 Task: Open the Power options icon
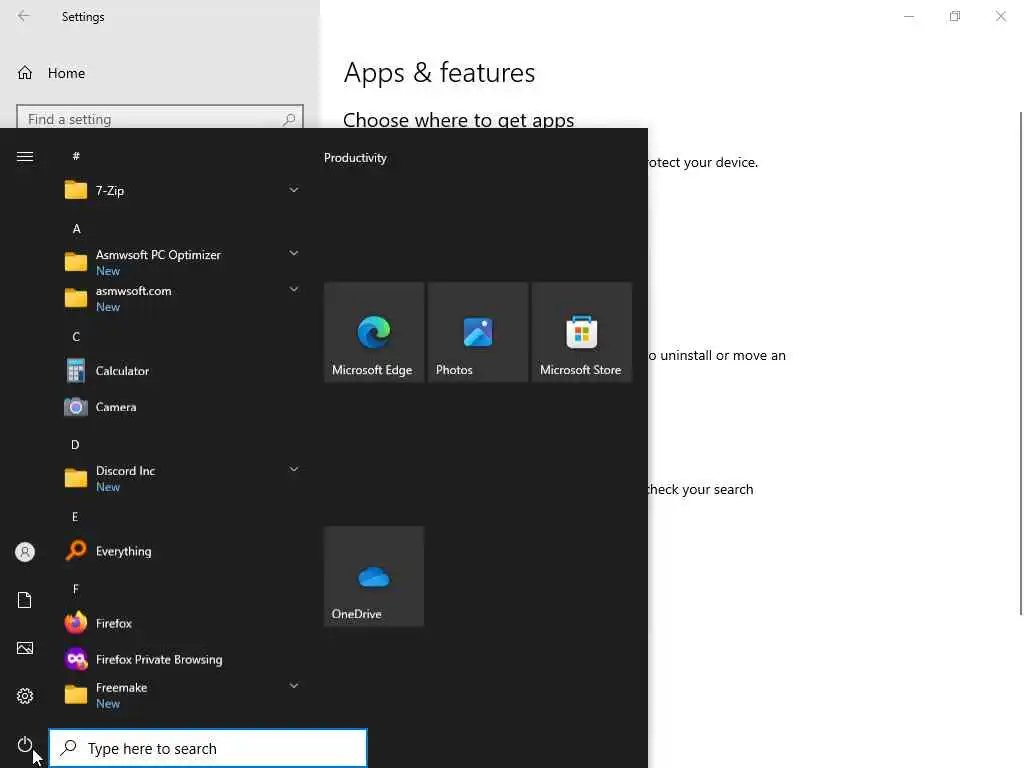[x=25, y=744]
